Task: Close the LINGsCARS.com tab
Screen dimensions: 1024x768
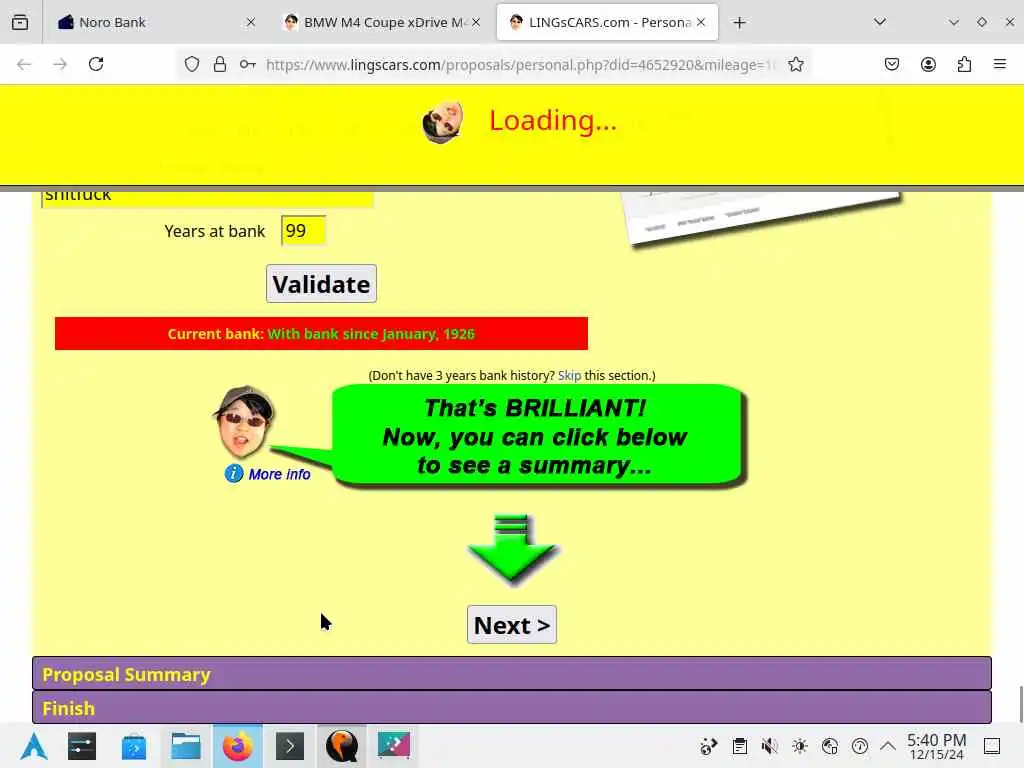Action: click(x=701, y=22)
